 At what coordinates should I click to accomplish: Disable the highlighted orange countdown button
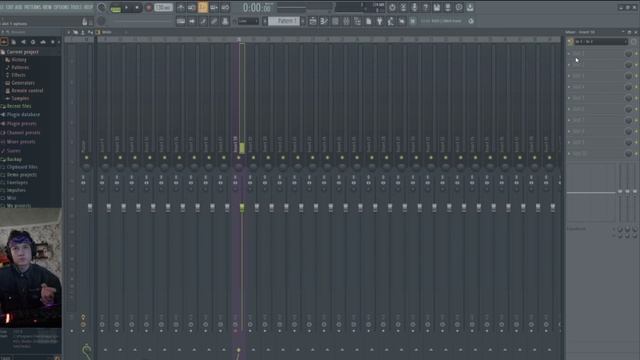[x=203, y=8]
